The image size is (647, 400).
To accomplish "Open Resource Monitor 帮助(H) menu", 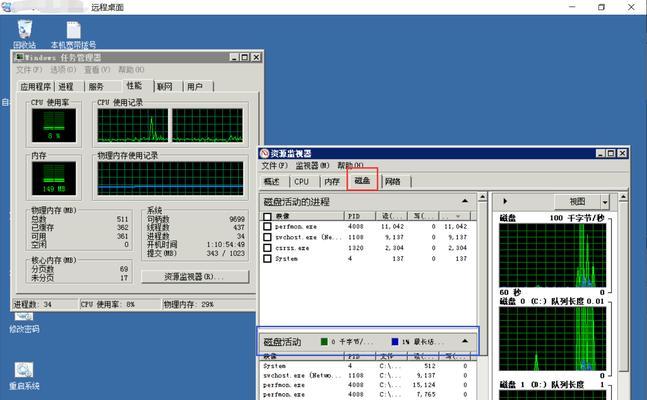I will click(350, 166).
